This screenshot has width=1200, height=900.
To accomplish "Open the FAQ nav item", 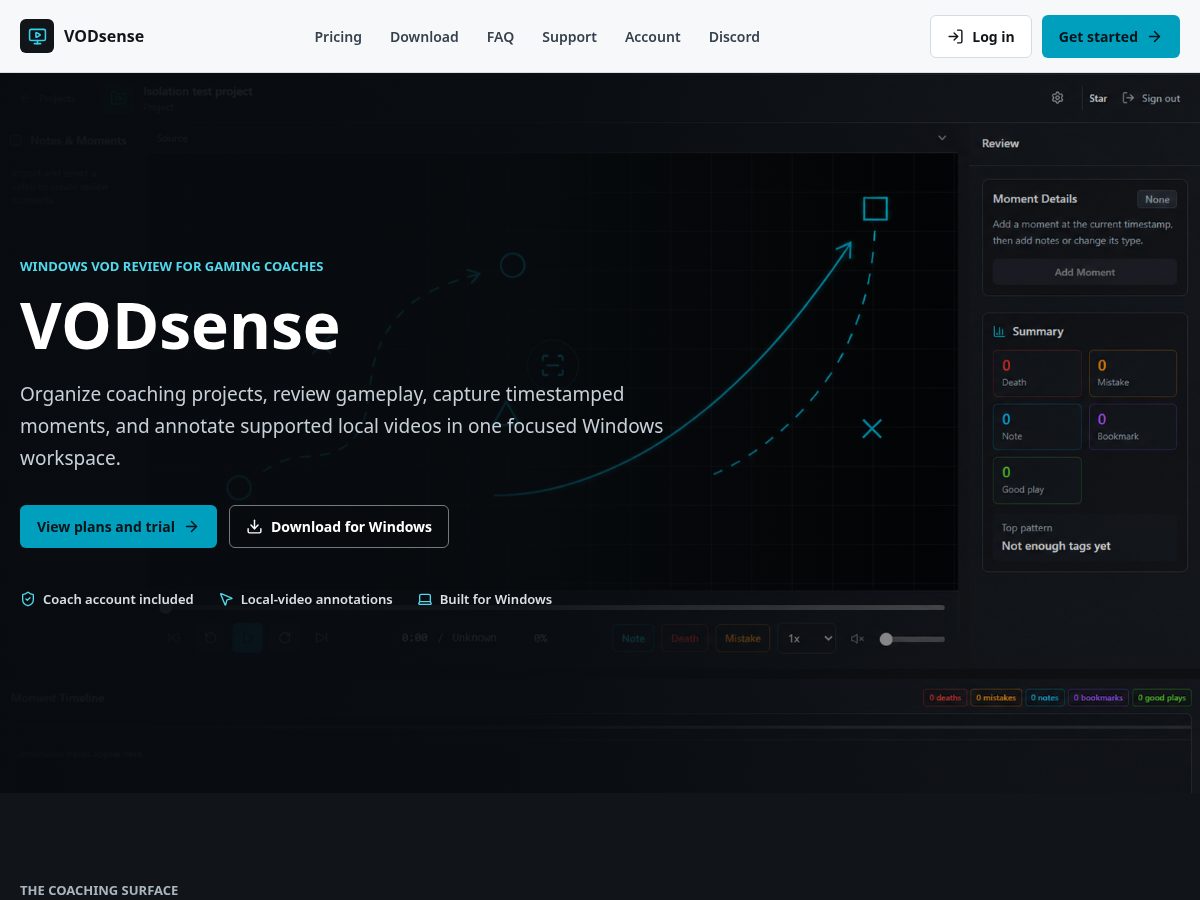I will (x=500, y=36).
